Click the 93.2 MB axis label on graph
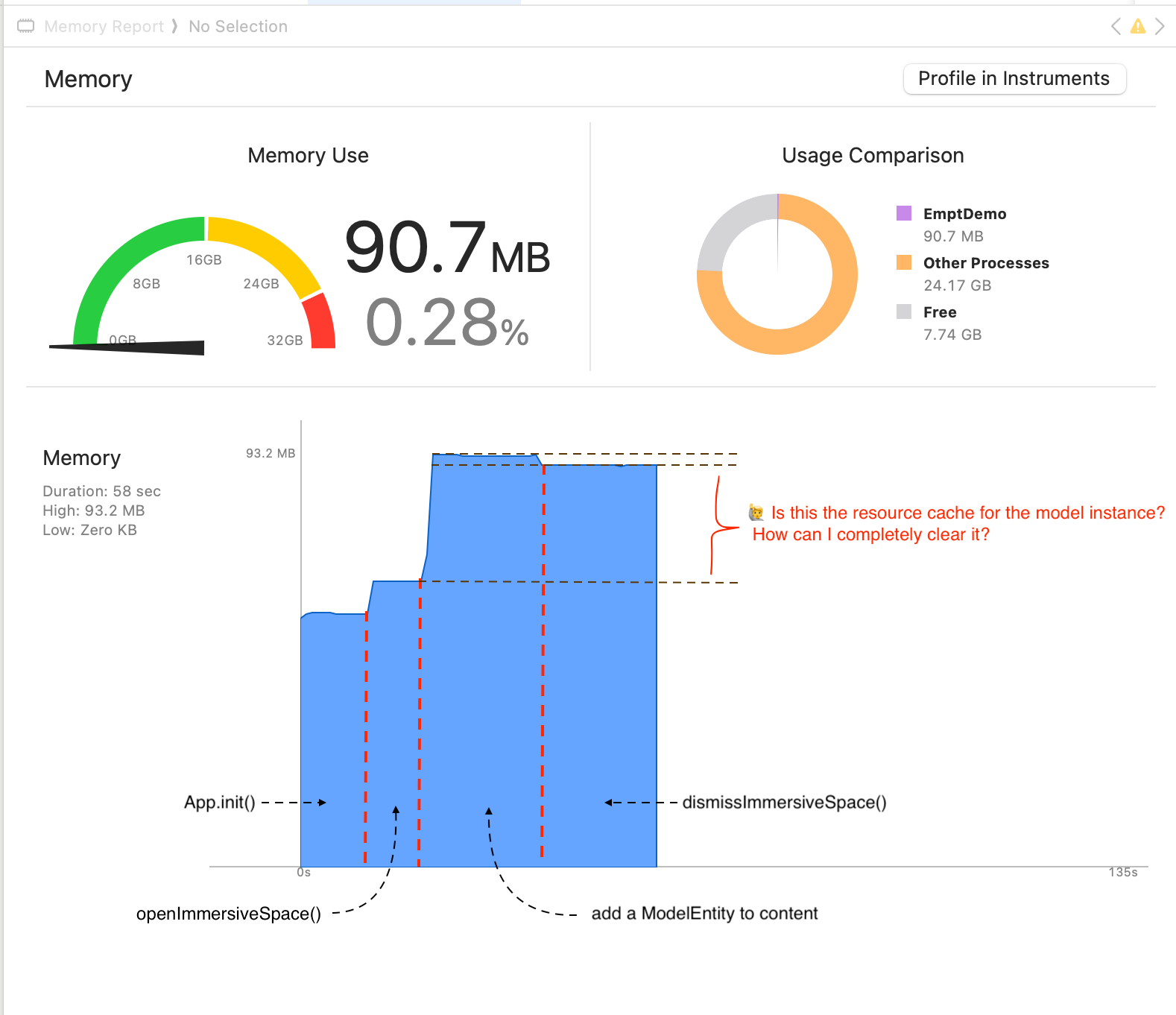This screenshot has width=1176, height=1015. [x=271, y=453]
